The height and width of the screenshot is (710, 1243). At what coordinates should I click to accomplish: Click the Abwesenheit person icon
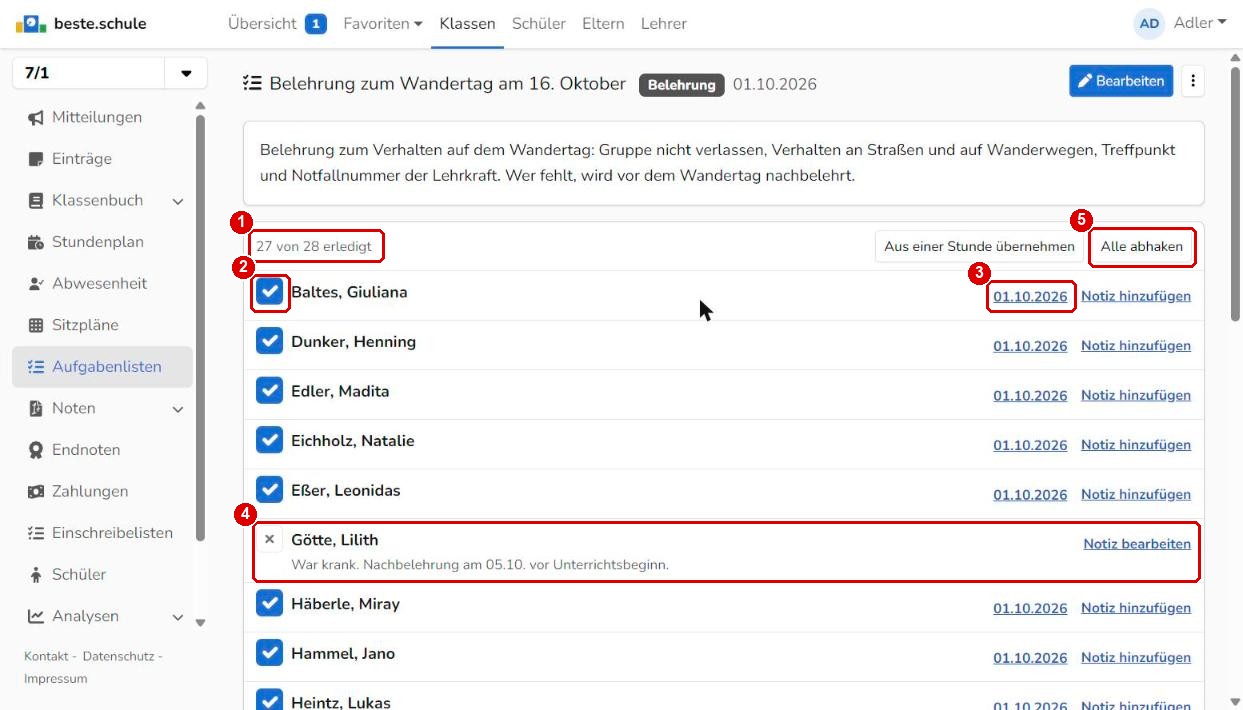[x=36, y=284]
